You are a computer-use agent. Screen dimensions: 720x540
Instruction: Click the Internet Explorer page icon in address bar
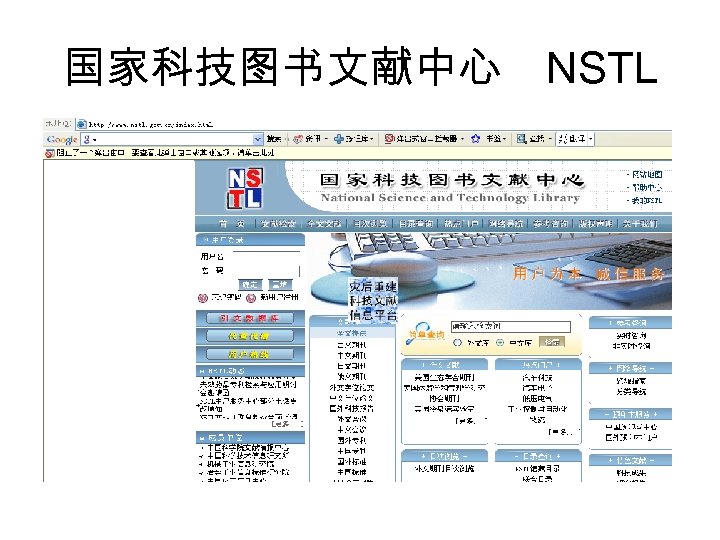coord(81,124)
